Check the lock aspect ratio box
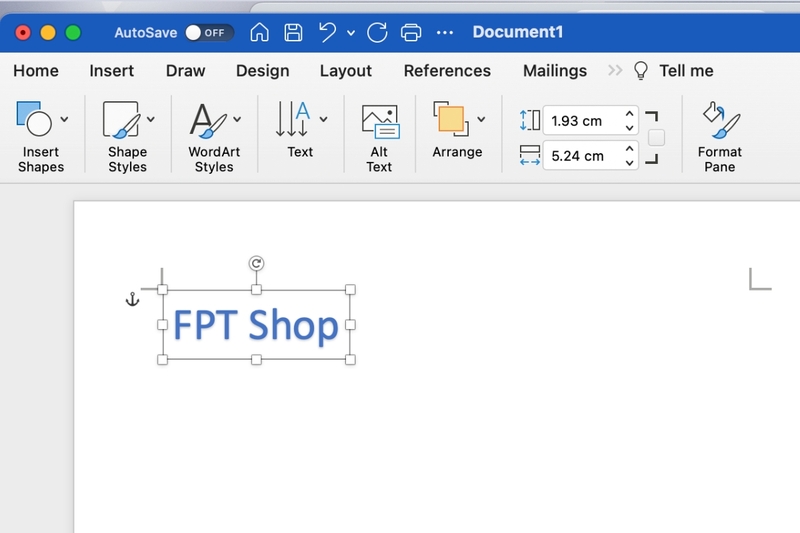Image resolution: width=800 pixels, height=533 pixels. (656, 138)
